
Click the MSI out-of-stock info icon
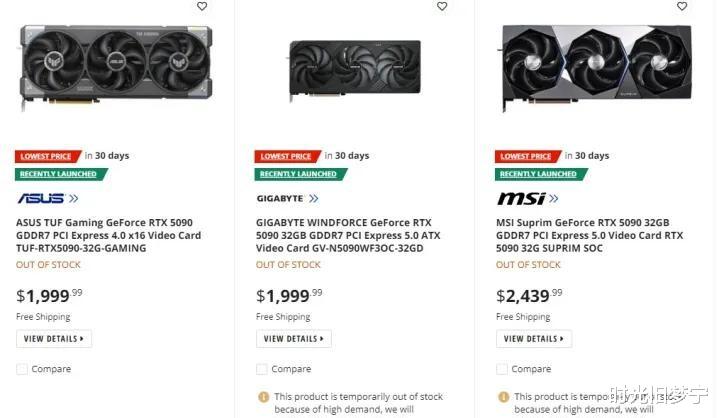503,396
